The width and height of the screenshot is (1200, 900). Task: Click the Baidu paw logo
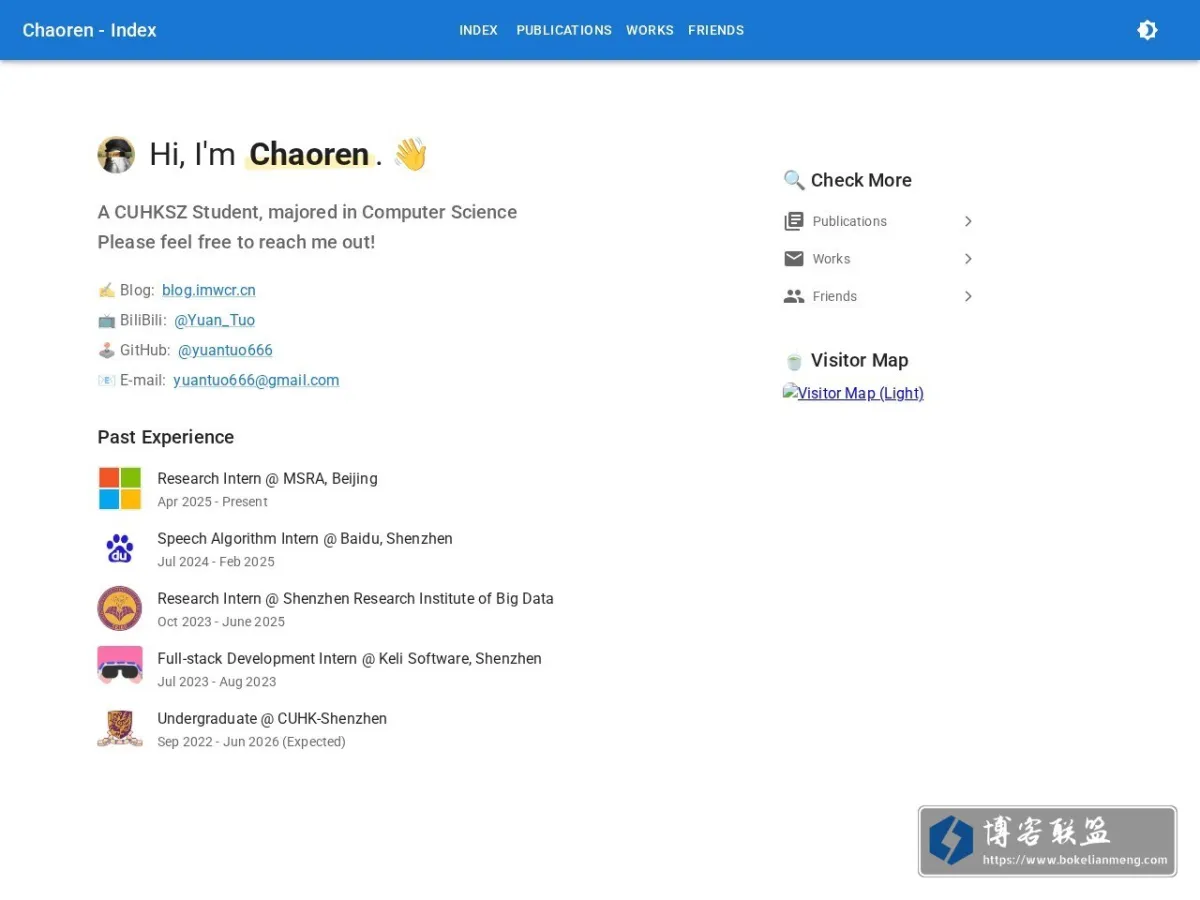tap(120, 548)
